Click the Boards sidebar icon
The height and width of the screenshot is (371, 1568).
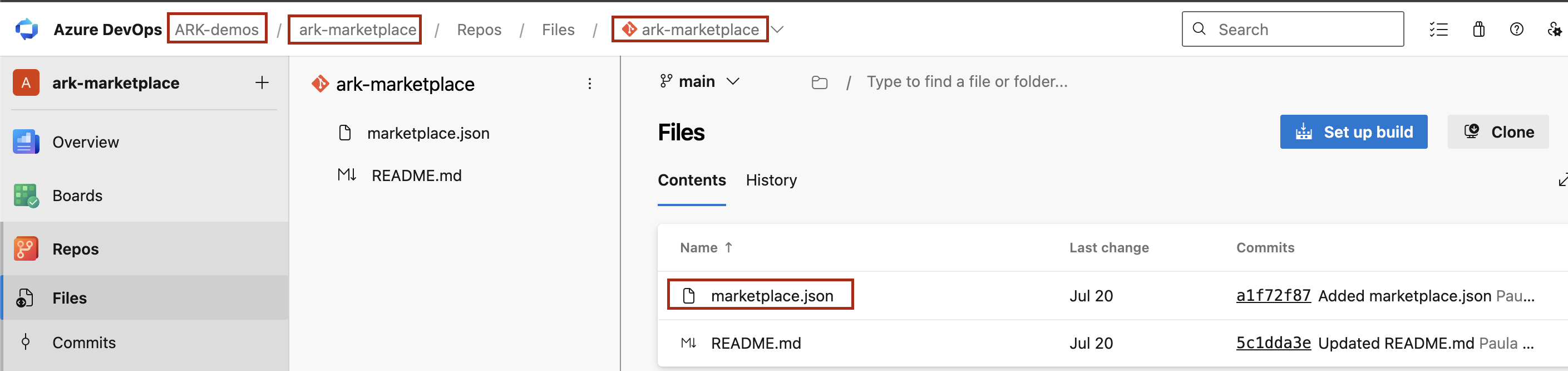[x=26, y=196]
